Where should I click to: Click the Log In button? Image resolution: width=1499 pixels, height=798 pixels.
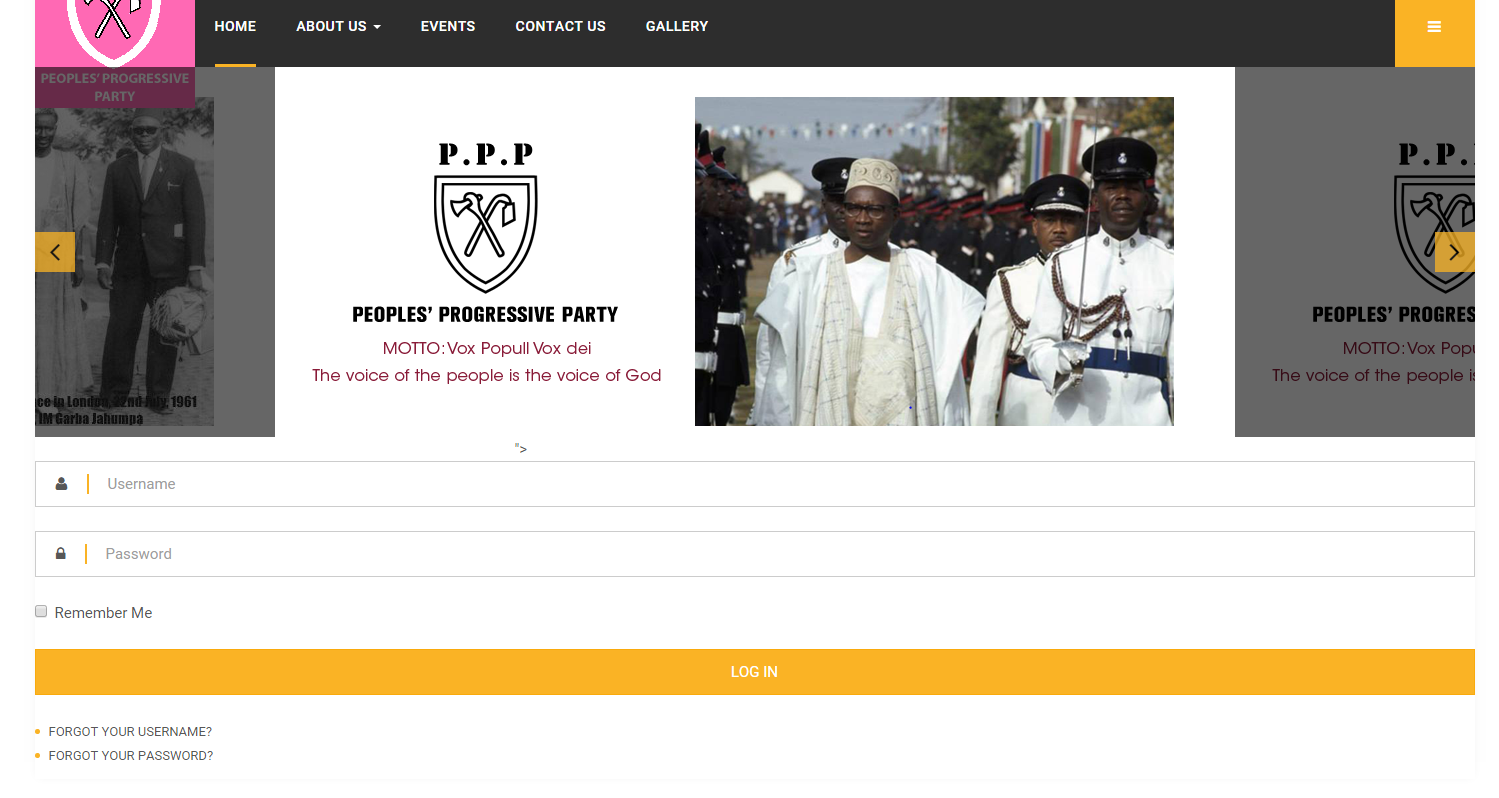tap(755, 672)
